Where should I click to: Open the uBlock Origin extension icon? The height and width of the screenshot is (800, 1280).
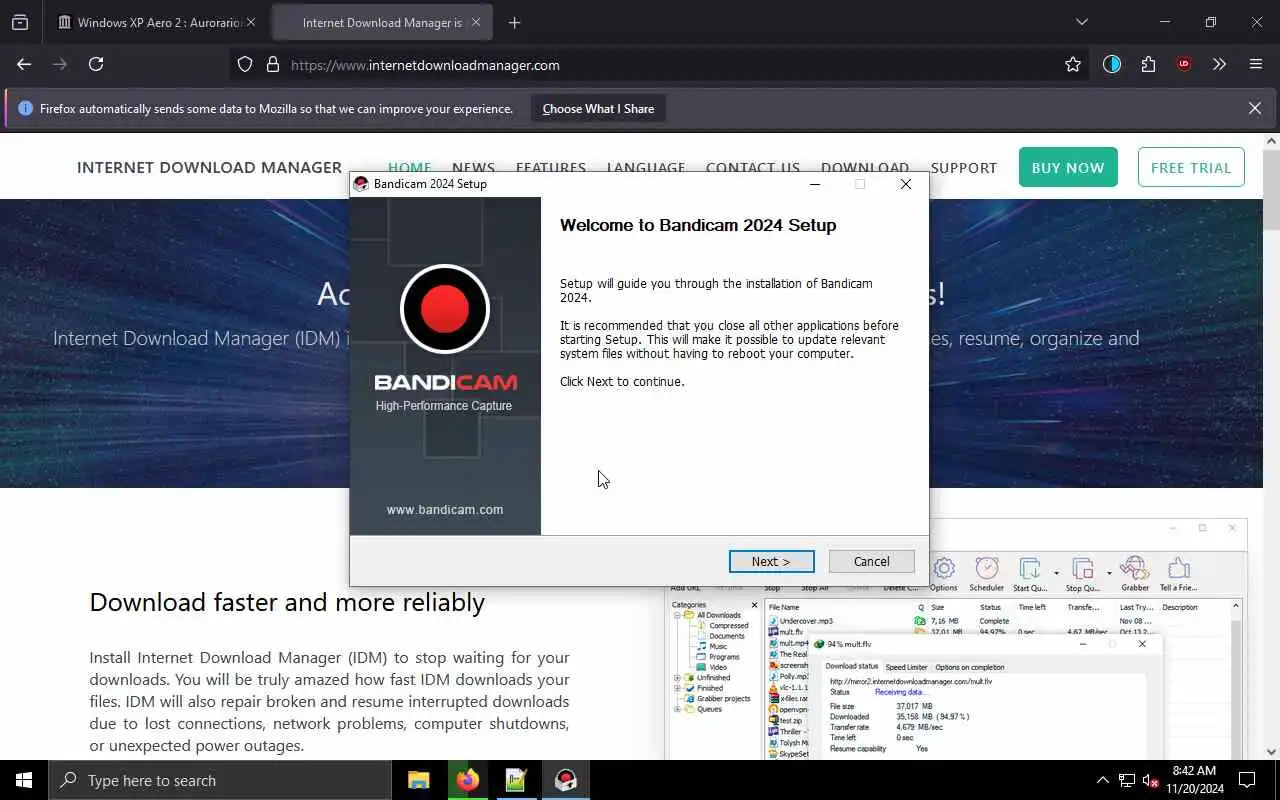point(1184,64)
